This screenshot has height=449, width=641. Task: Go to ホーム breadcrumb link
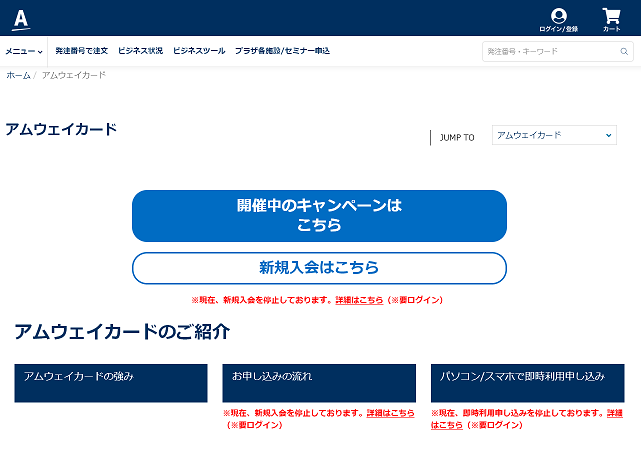point(18,75)
